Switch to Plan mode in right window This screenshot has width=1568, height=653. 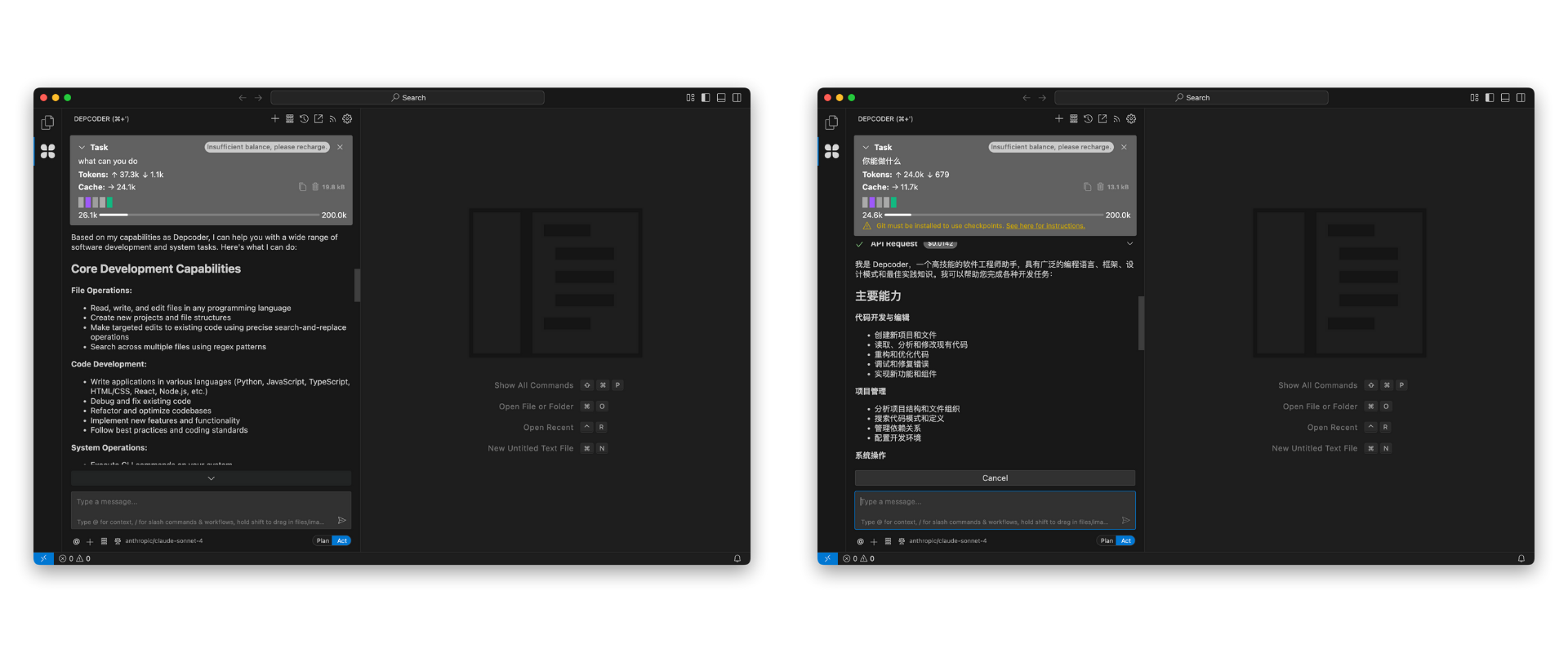[x=1107, y=540]
